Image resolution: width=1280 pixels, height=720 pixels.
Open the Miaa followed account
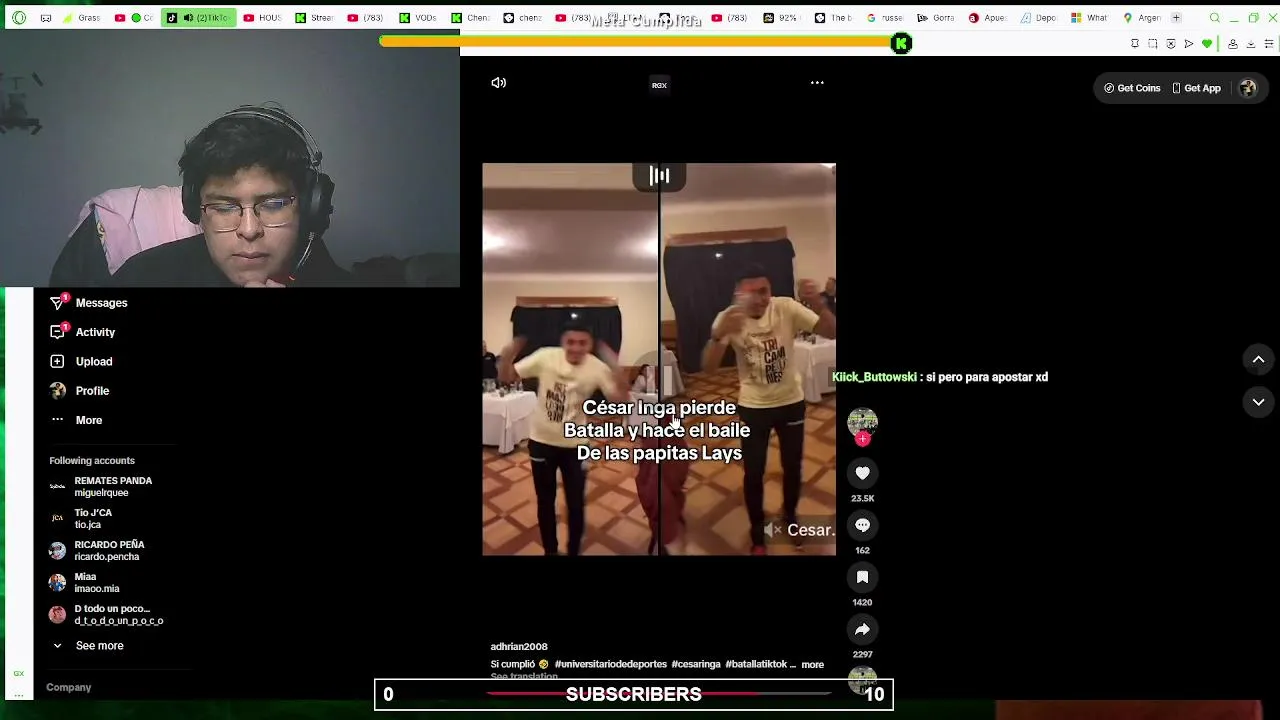point(84,583)
